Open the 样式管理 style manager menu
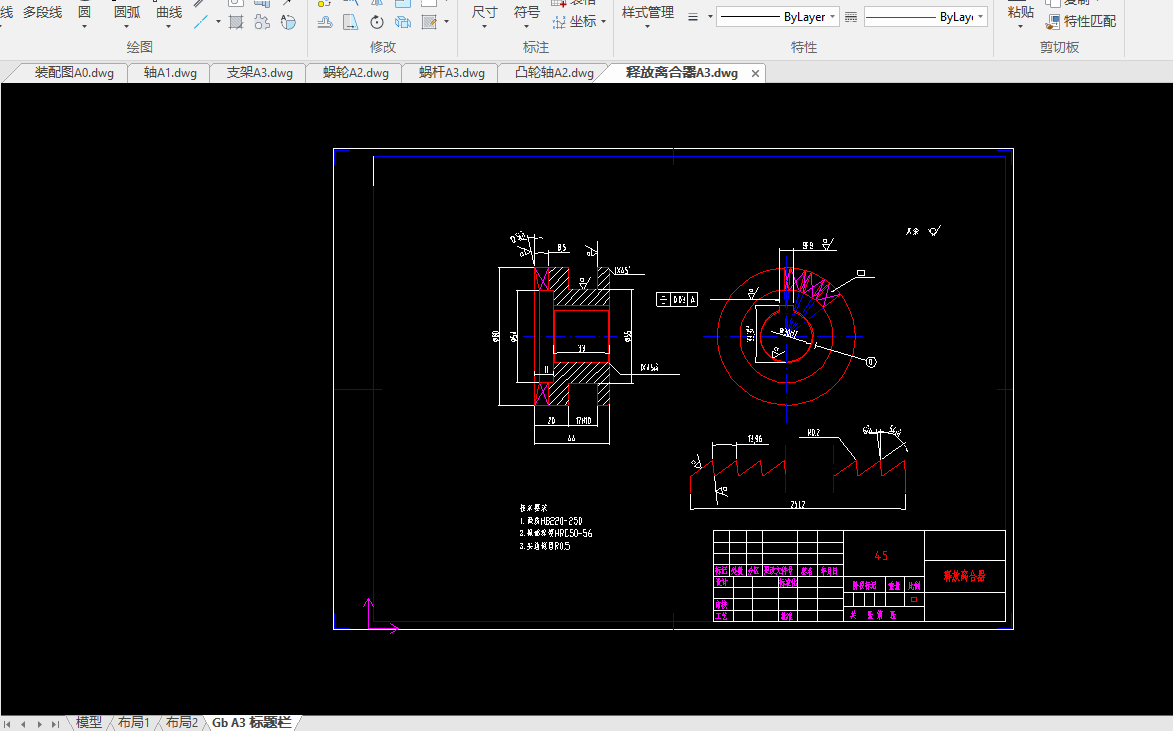The width and height of the screenshot is (1173, 731). [x=648, y=17]
